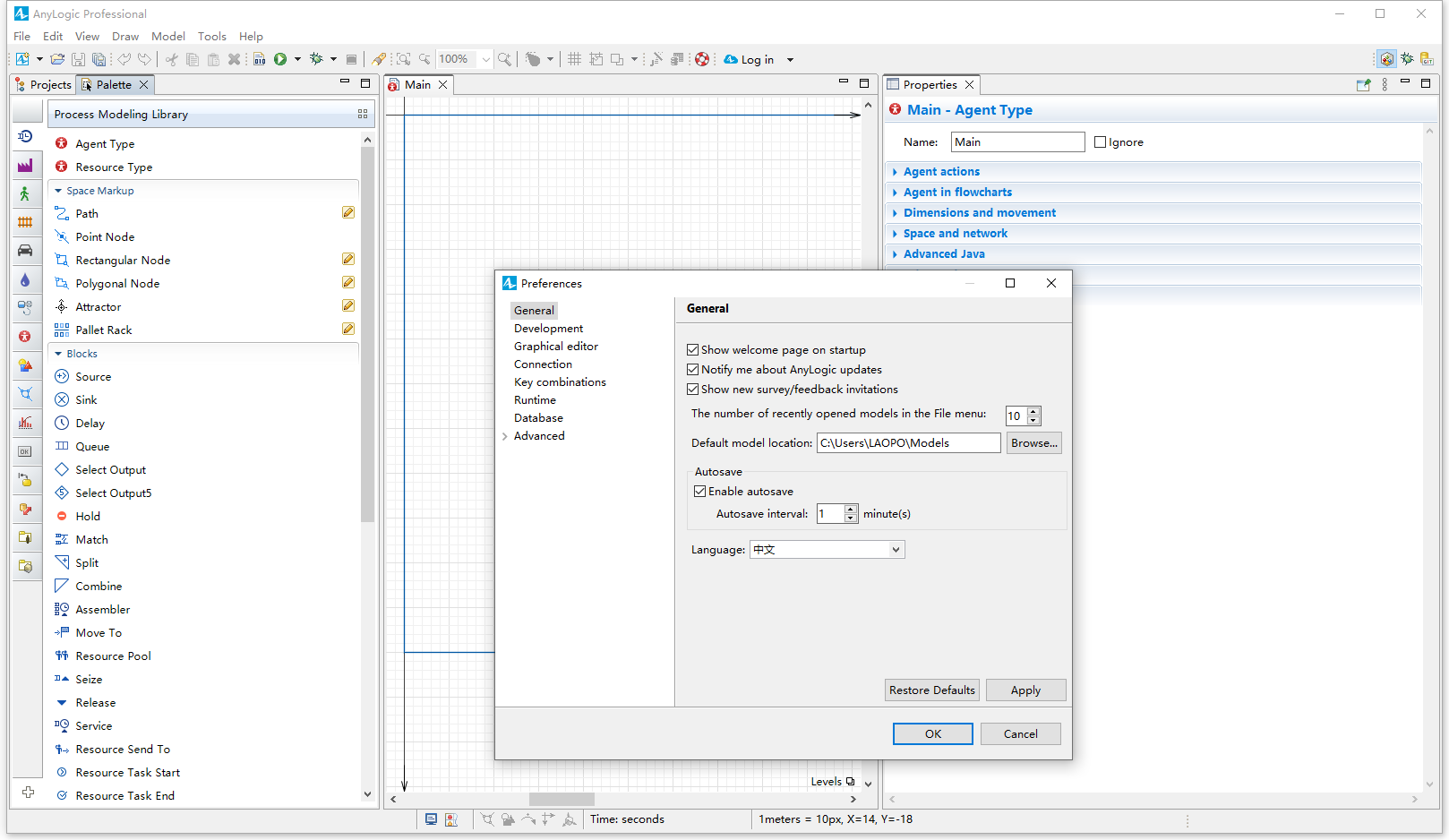The height and width of the screenshot is (840, 1449).
Task: Open the Material Handling Library factory icon
Action: pos(25,165)
